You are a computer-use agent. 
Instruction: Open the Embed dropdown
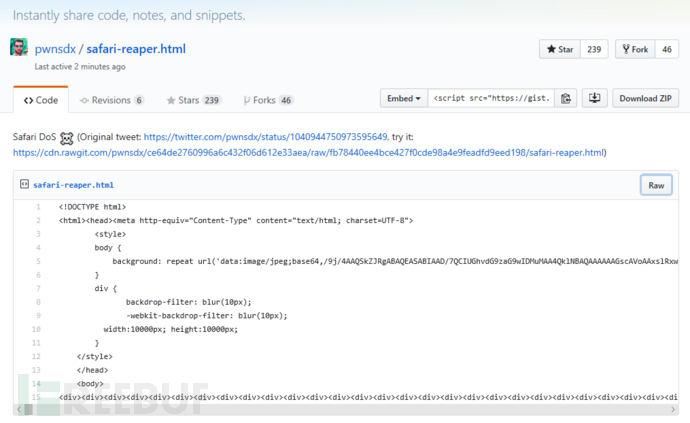[404, 98]
